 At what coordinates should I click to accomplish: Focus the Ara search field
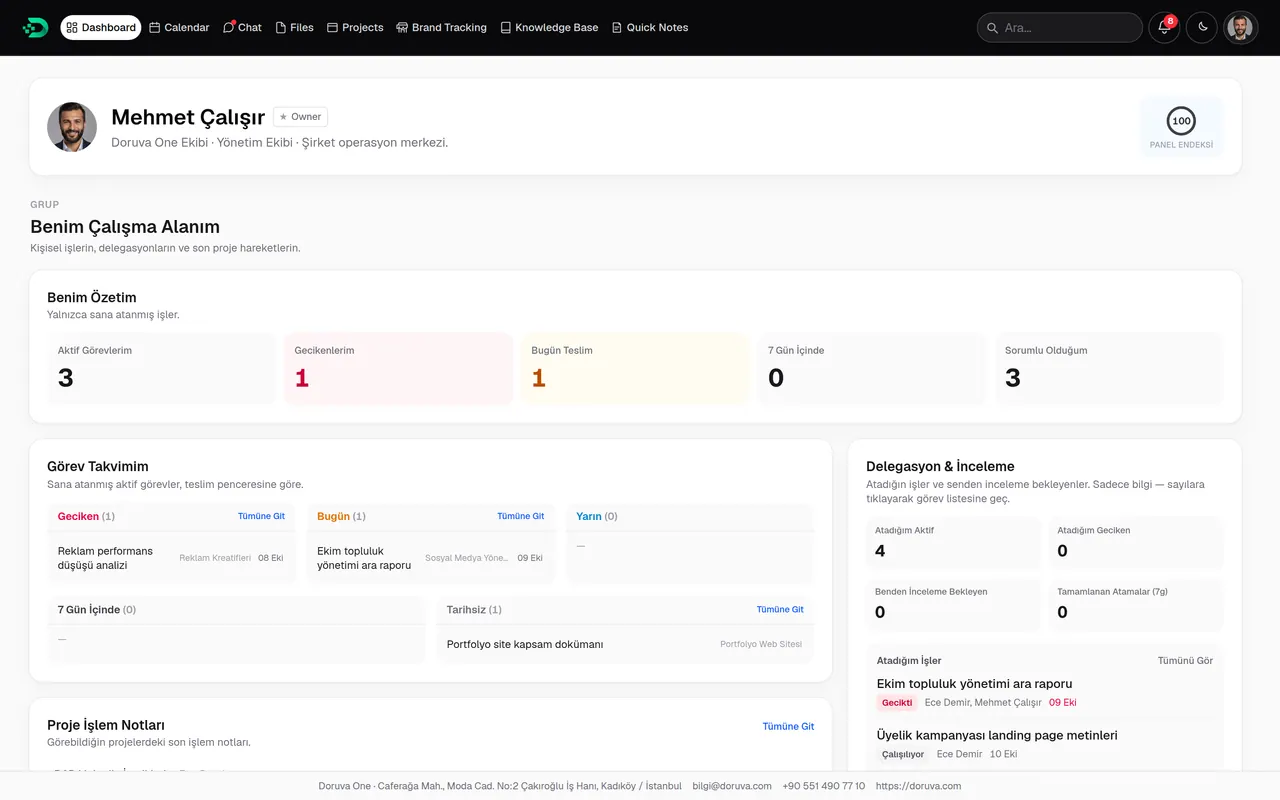point(1060,28)
